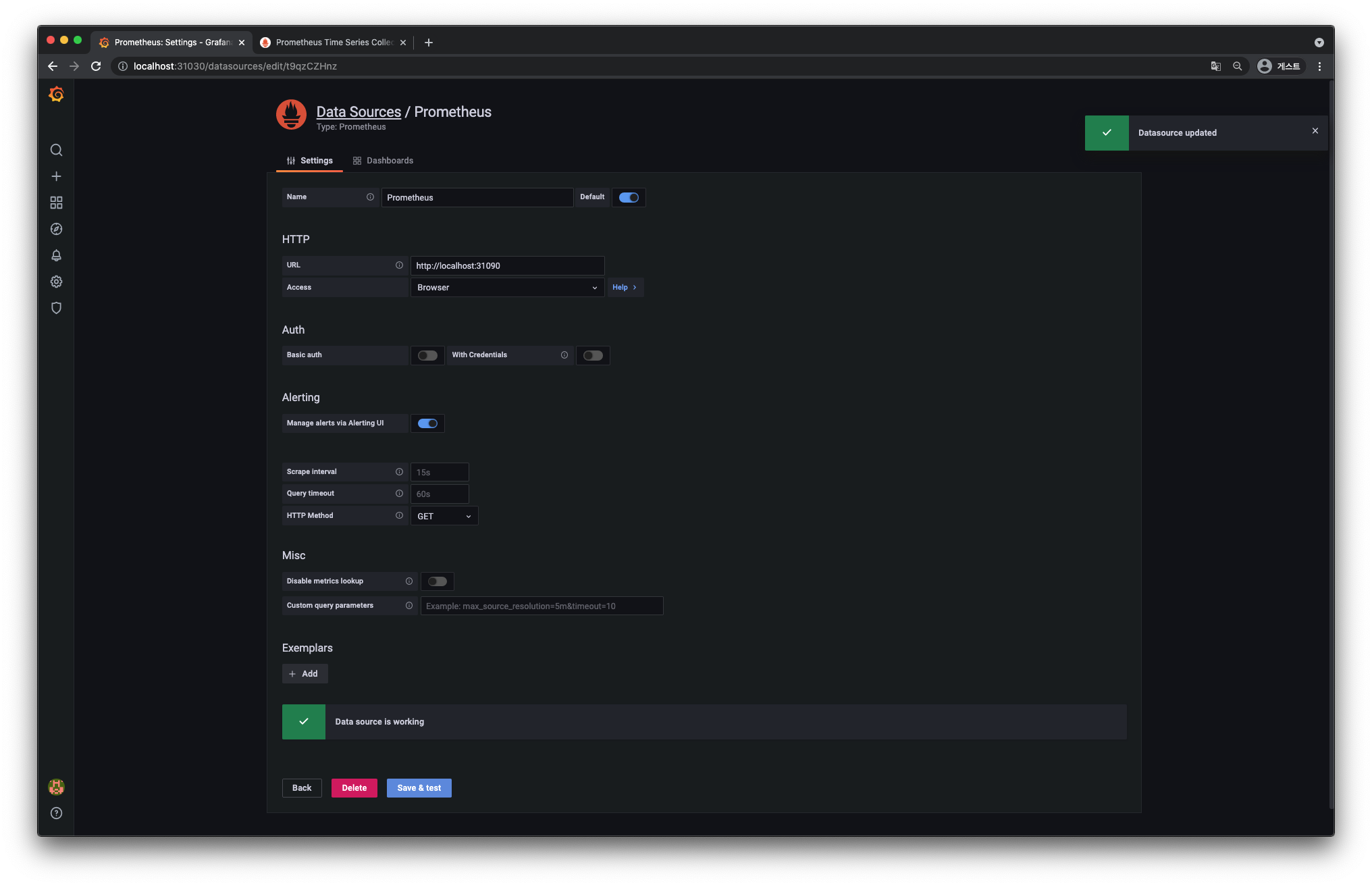Viewport: 1372px width, 886px height.
Task: Open the Alerting bell icon
Action: point(57,255)
